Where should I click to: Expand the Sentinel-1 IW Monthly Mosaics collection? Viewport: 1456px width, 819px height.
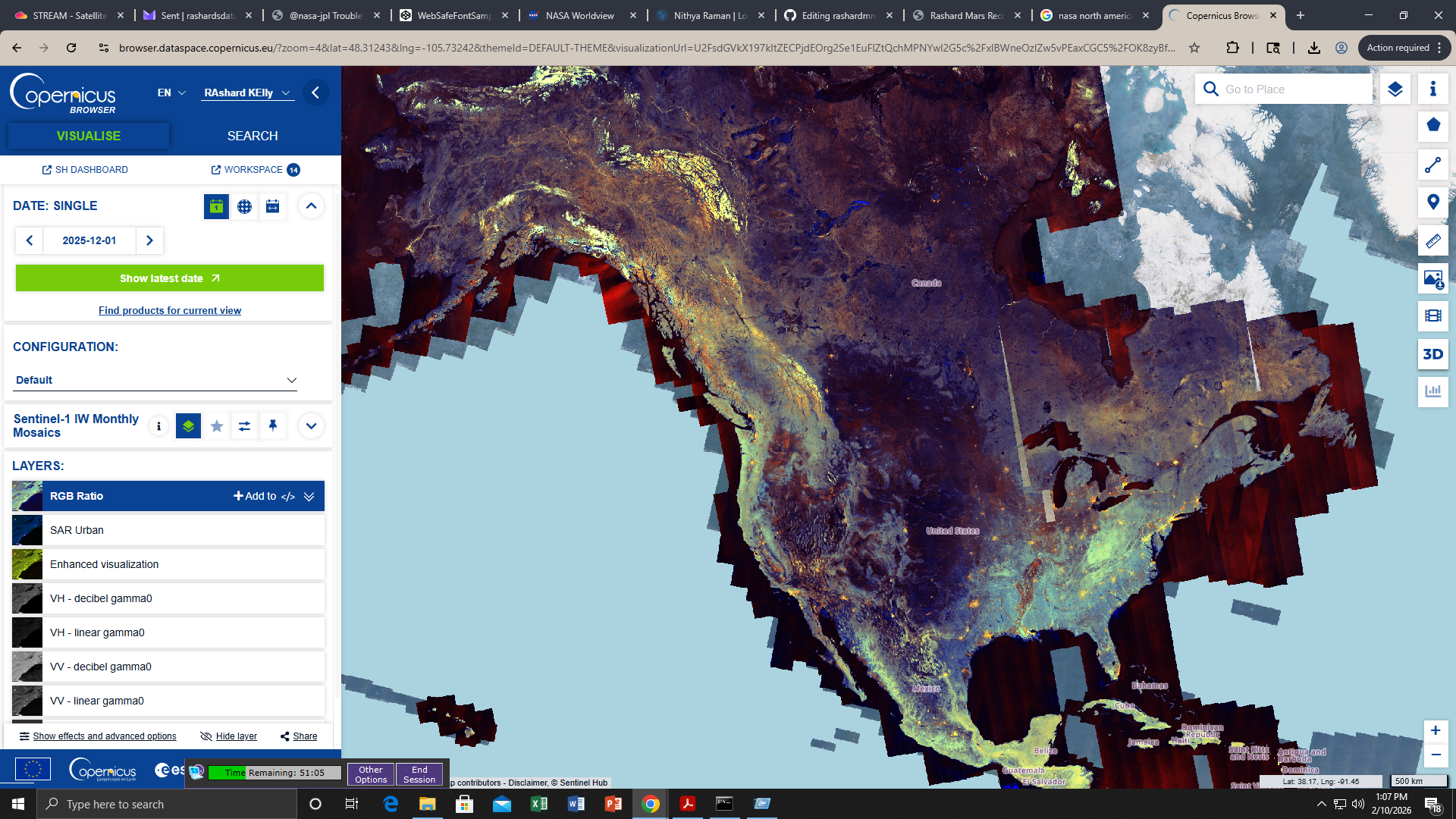[x=311, y=426]
